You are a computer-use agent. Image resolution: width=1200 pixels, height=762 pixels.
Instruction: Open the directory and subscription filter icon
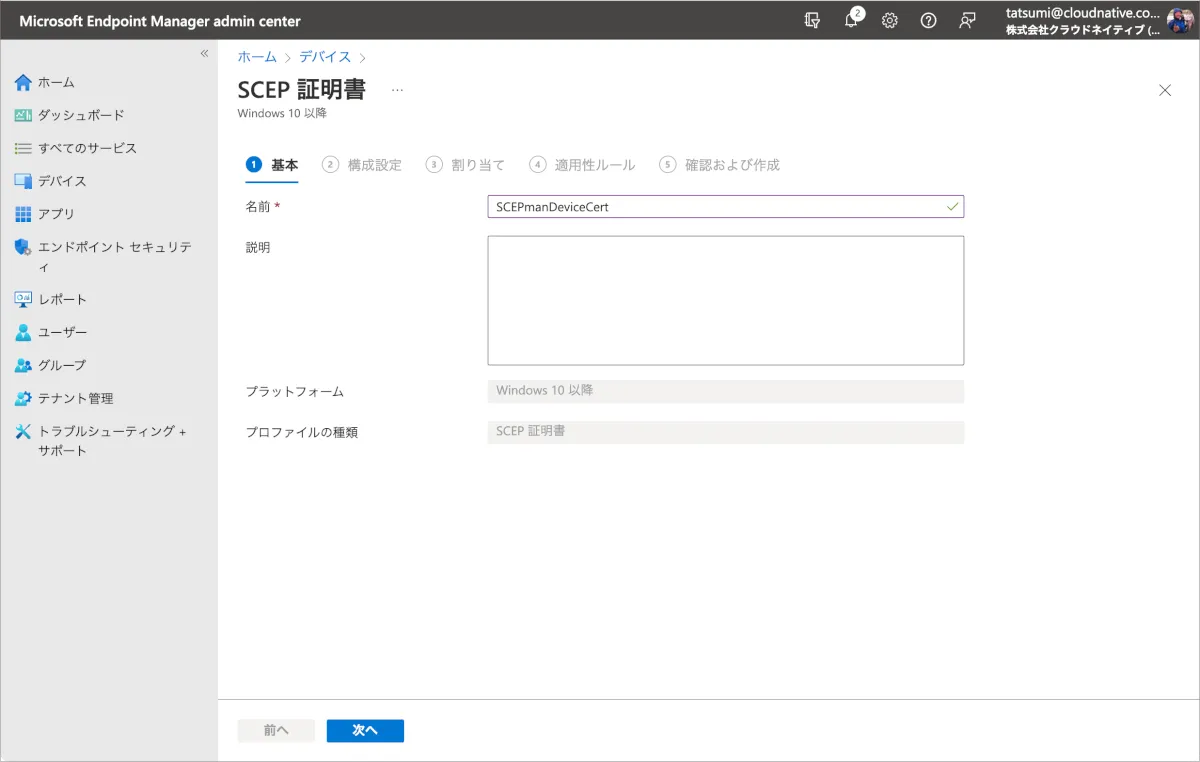(x=813, y=20)
